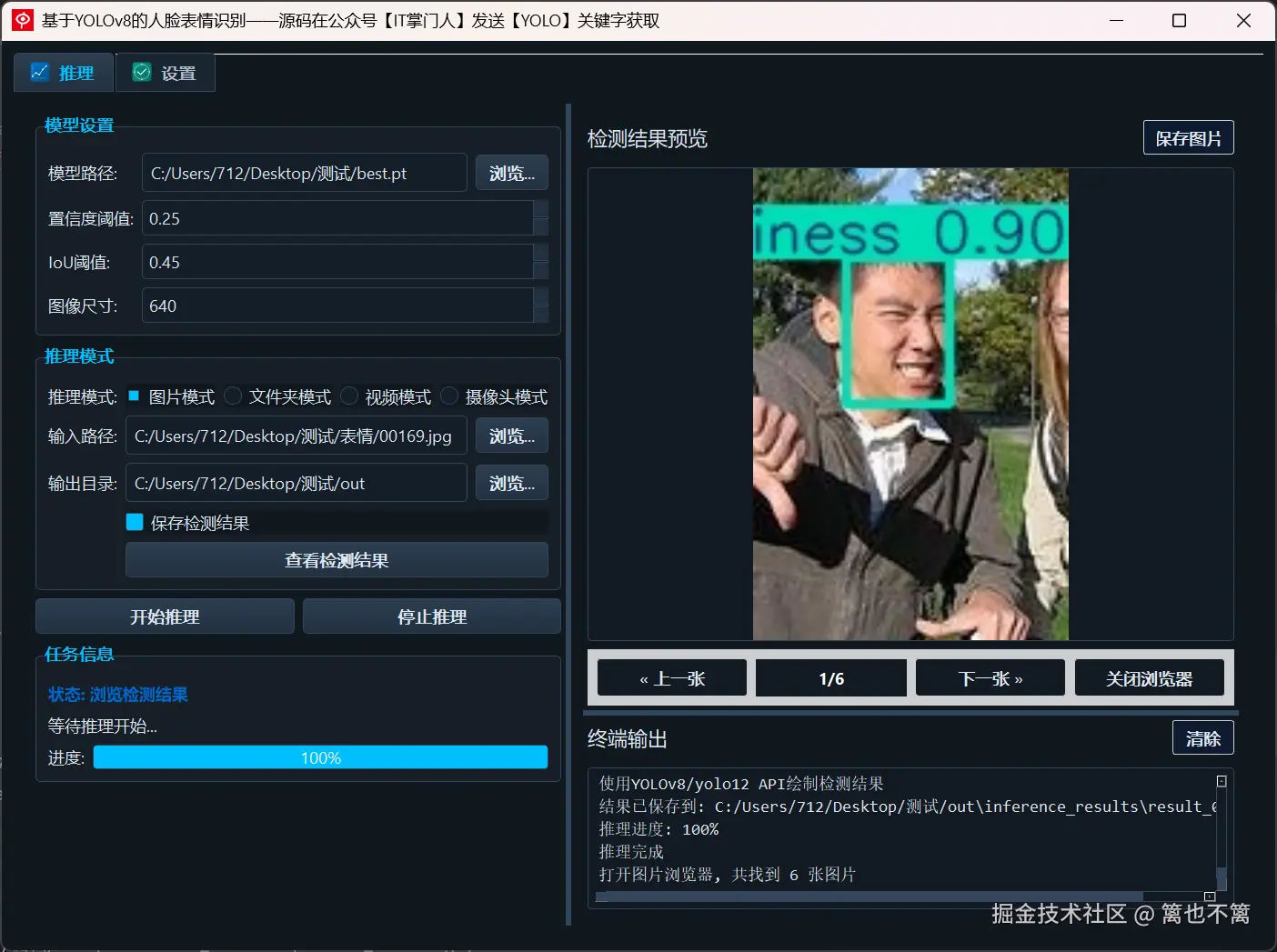Open the 设置 tab
Image resolution: width=1277 pixels, height=952 pixels.
[x=165, y=72]
